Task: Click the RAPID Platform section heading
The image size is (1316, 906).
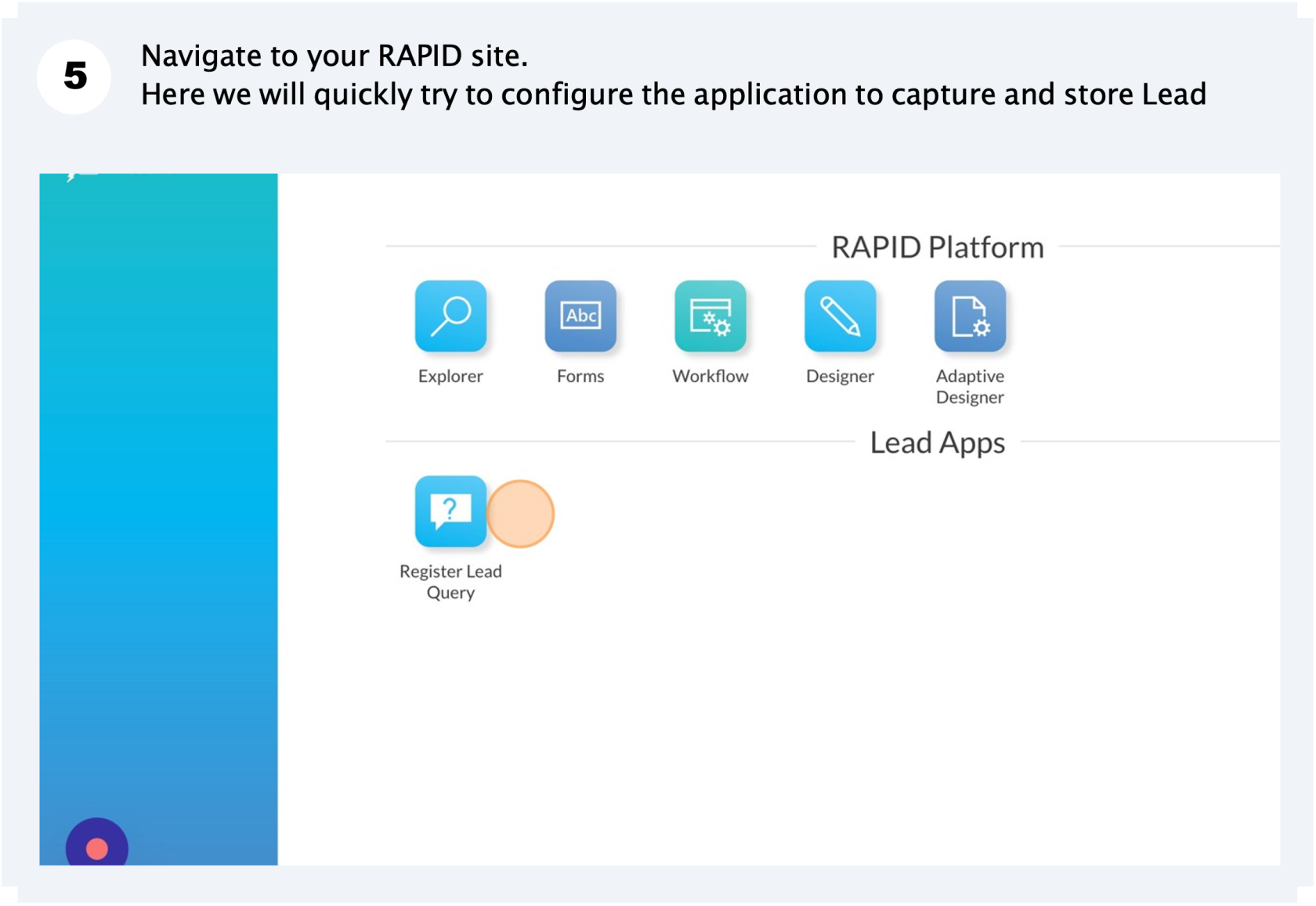Action: pyautogui.click(x=938, y=247)
